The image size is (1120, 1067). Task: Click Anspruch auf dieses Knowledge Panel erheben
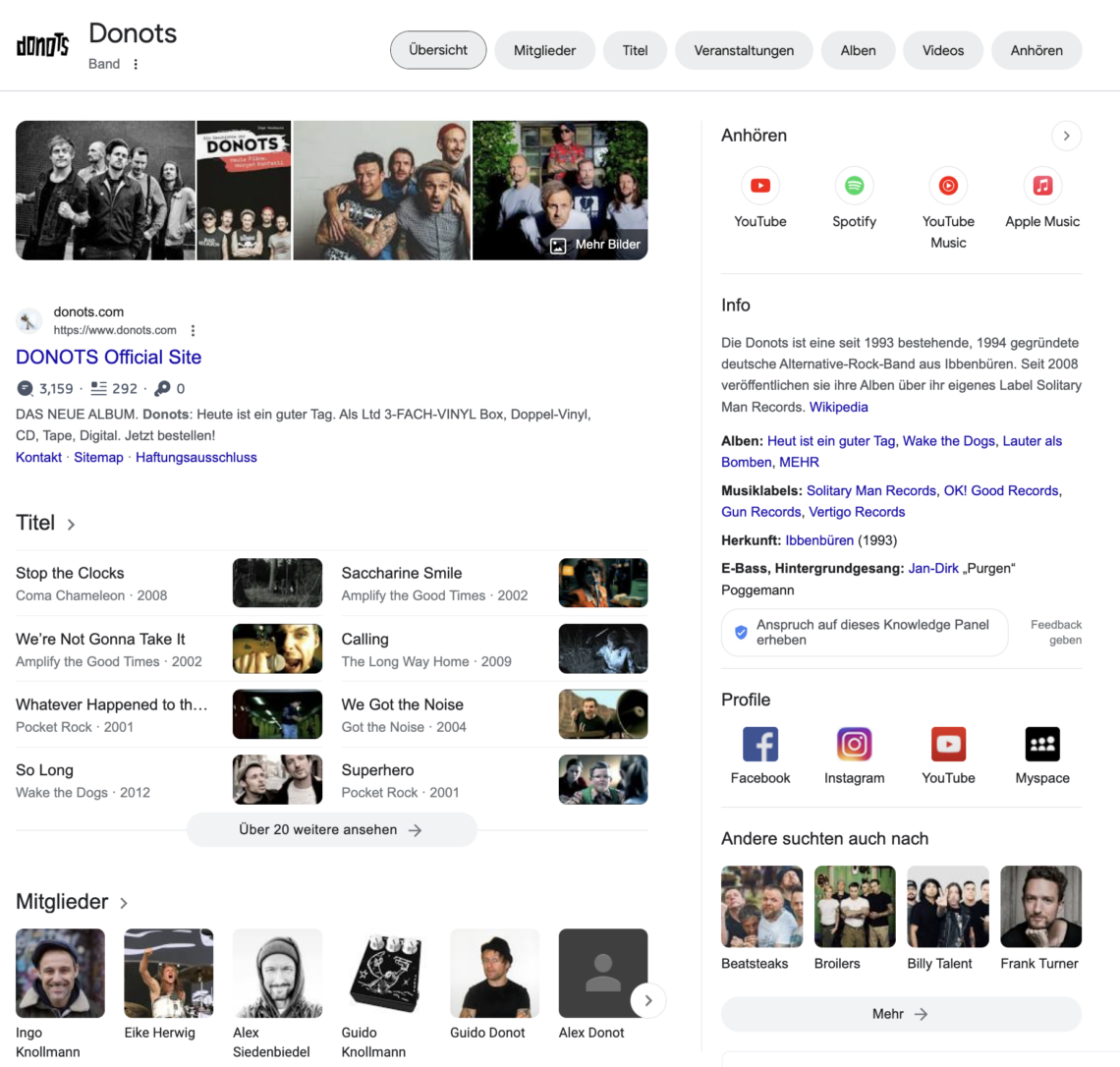click(x=865, y=632)
